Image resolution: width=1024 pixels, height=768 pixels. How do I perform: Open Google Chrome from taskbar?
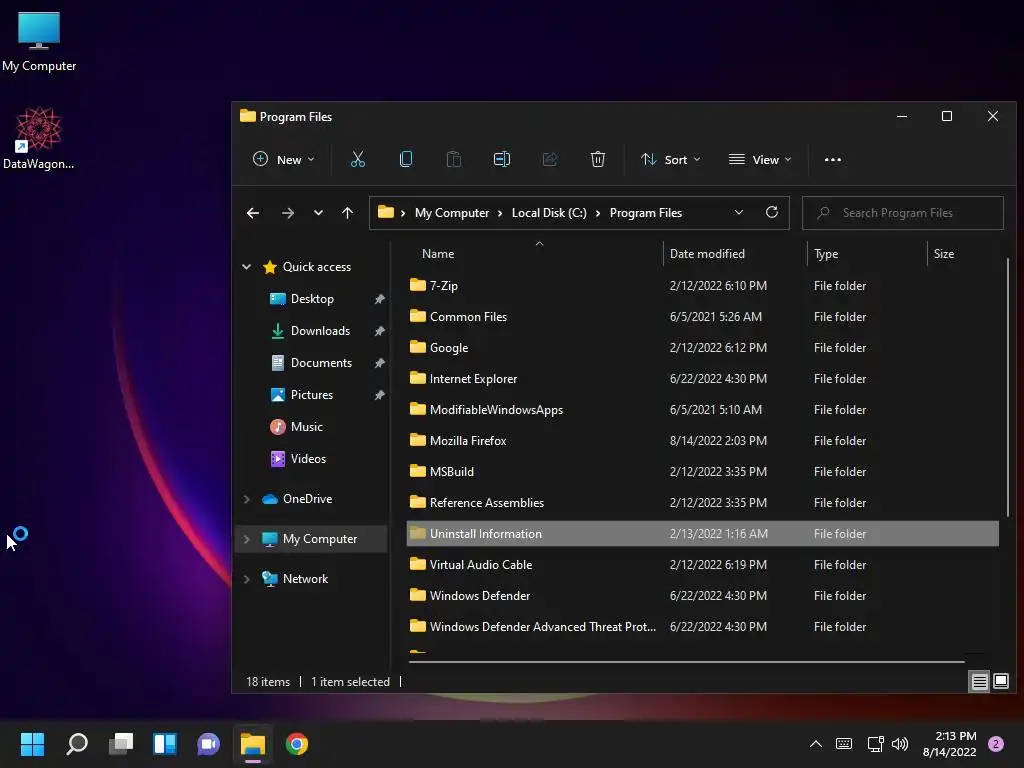[296, 744]
